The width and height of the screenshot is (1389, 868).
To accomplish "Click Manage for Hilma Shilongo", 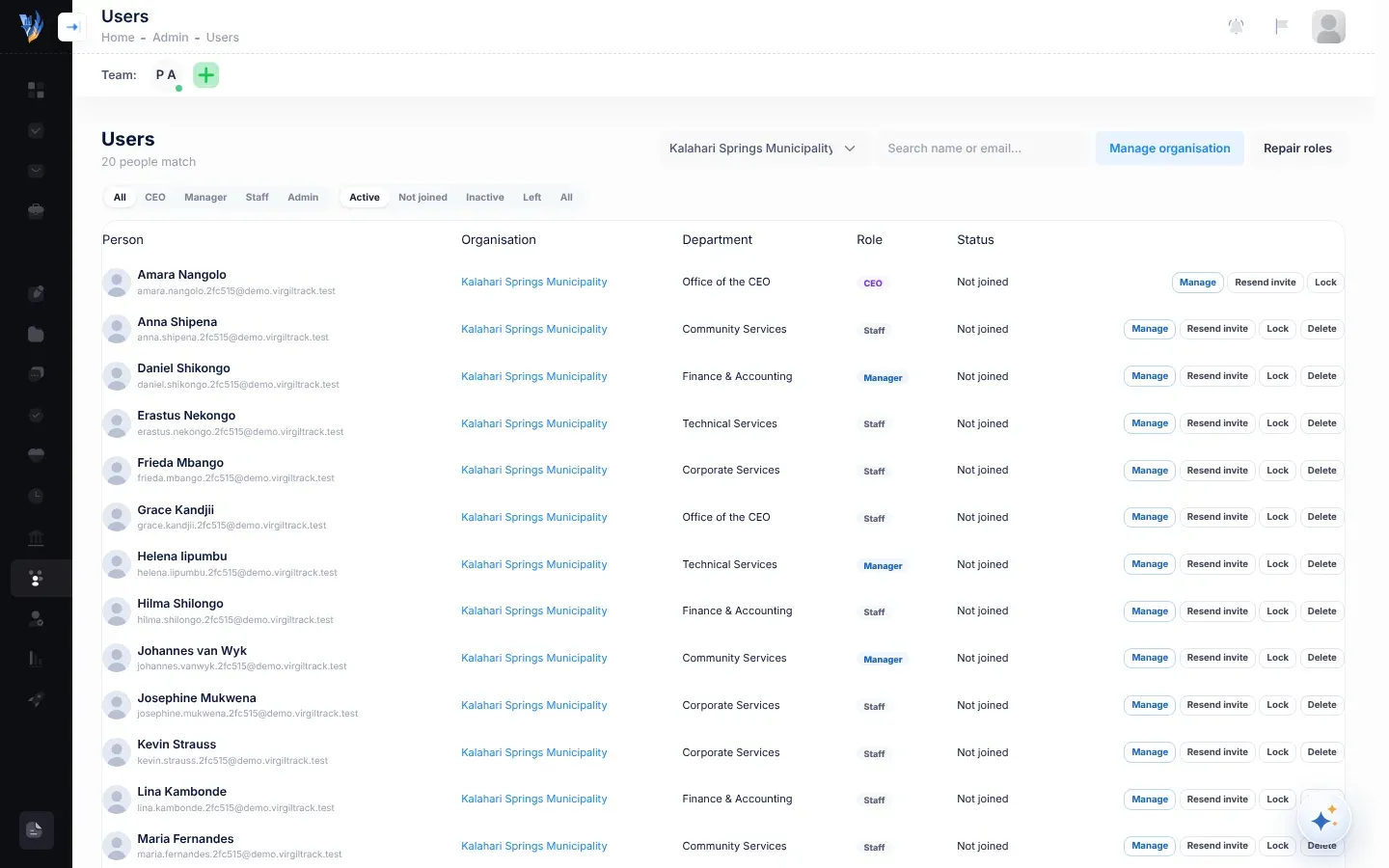I will pyautogui.click(x=1150, y=611).
